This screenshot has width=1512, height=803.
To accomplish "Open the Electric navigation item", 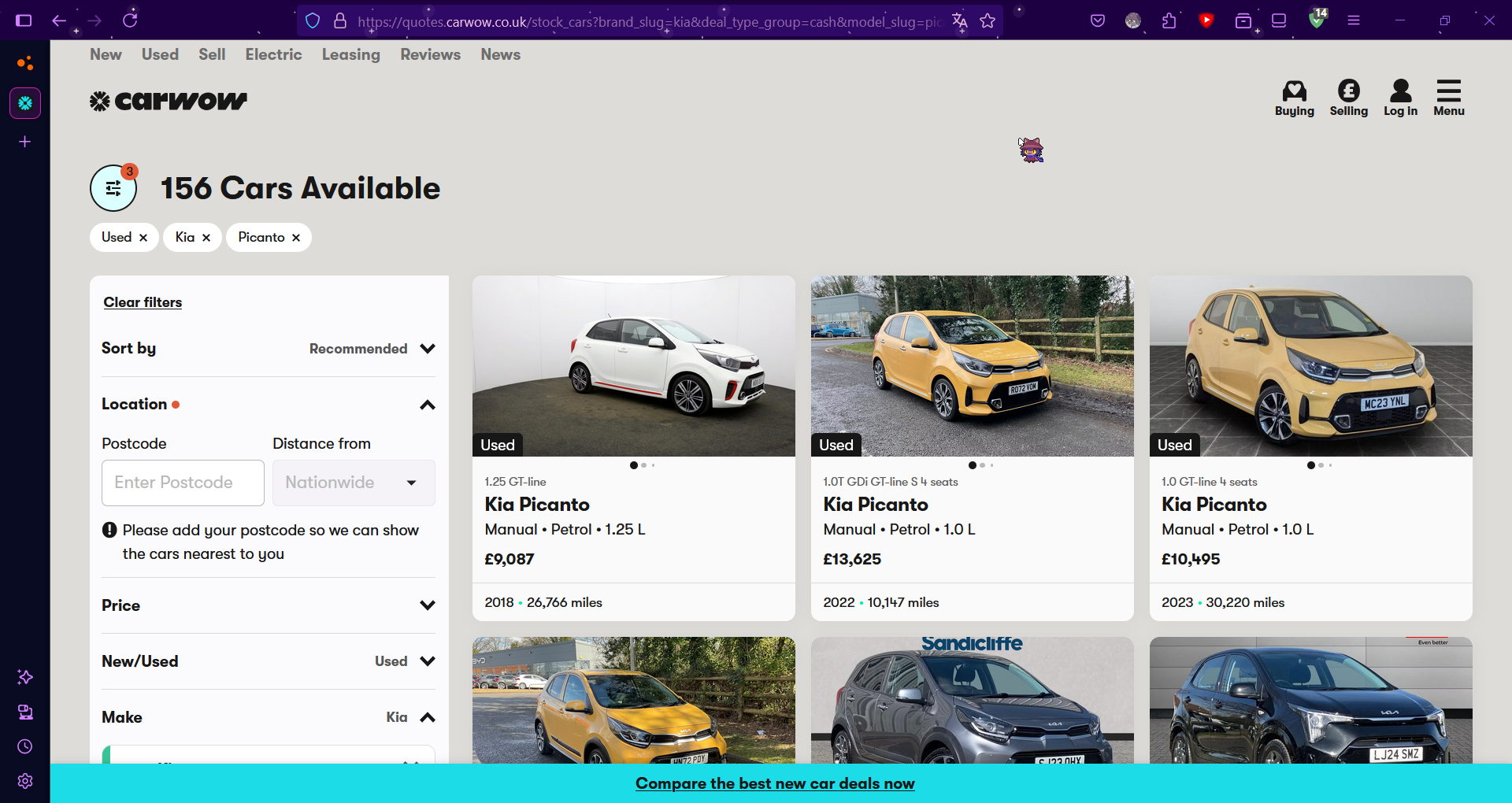I will tap(273, 54).
